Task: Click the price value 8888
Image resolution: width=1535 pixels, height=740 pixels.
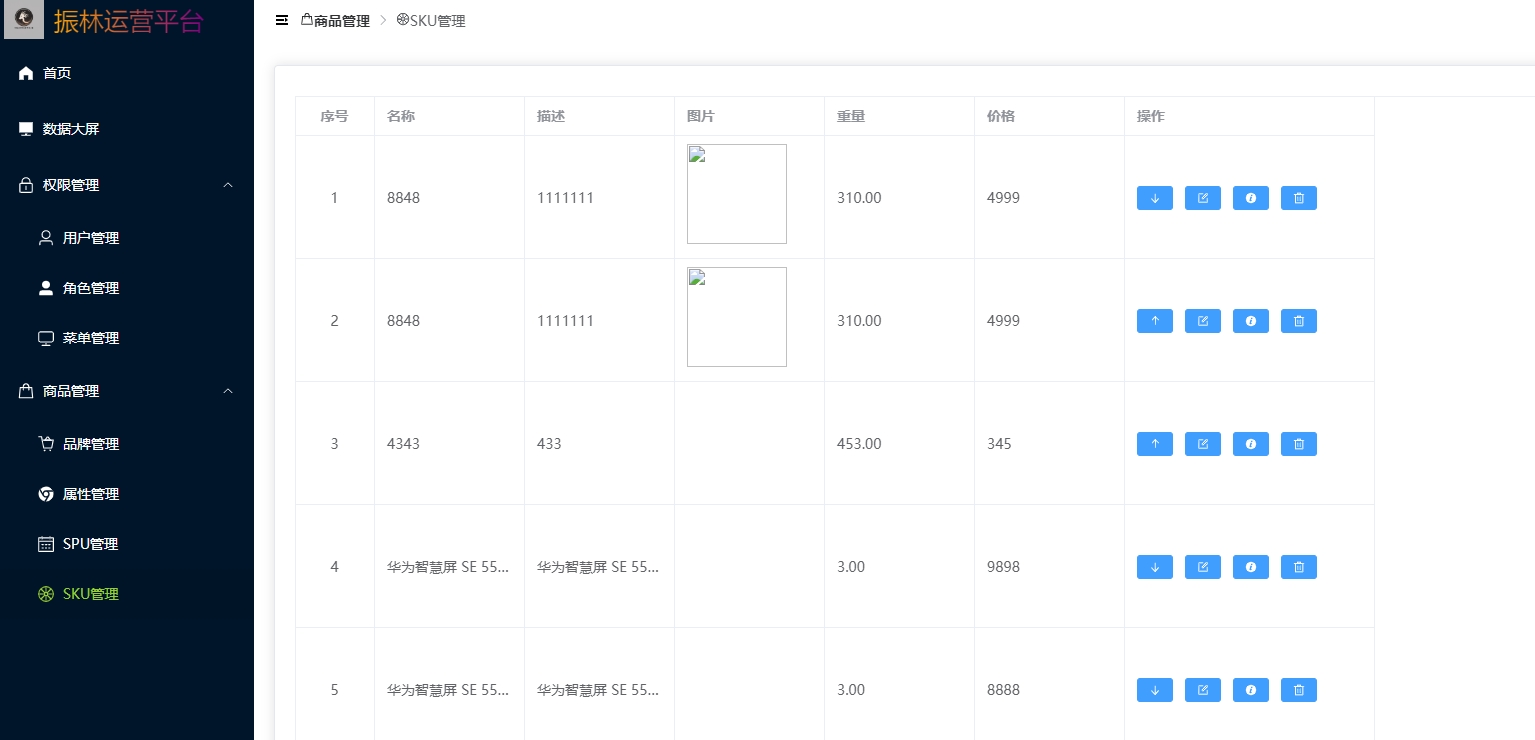Action: click(1003, 690)
